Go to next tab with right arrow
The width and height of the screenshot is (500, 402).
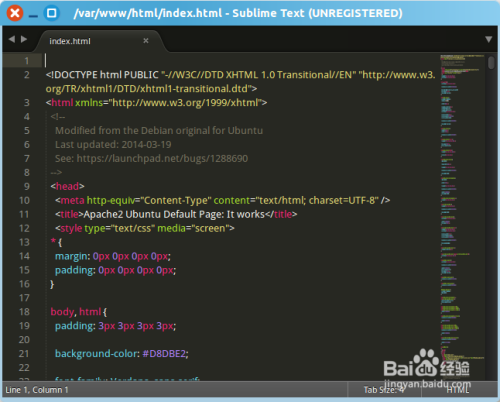coord(24,39)
